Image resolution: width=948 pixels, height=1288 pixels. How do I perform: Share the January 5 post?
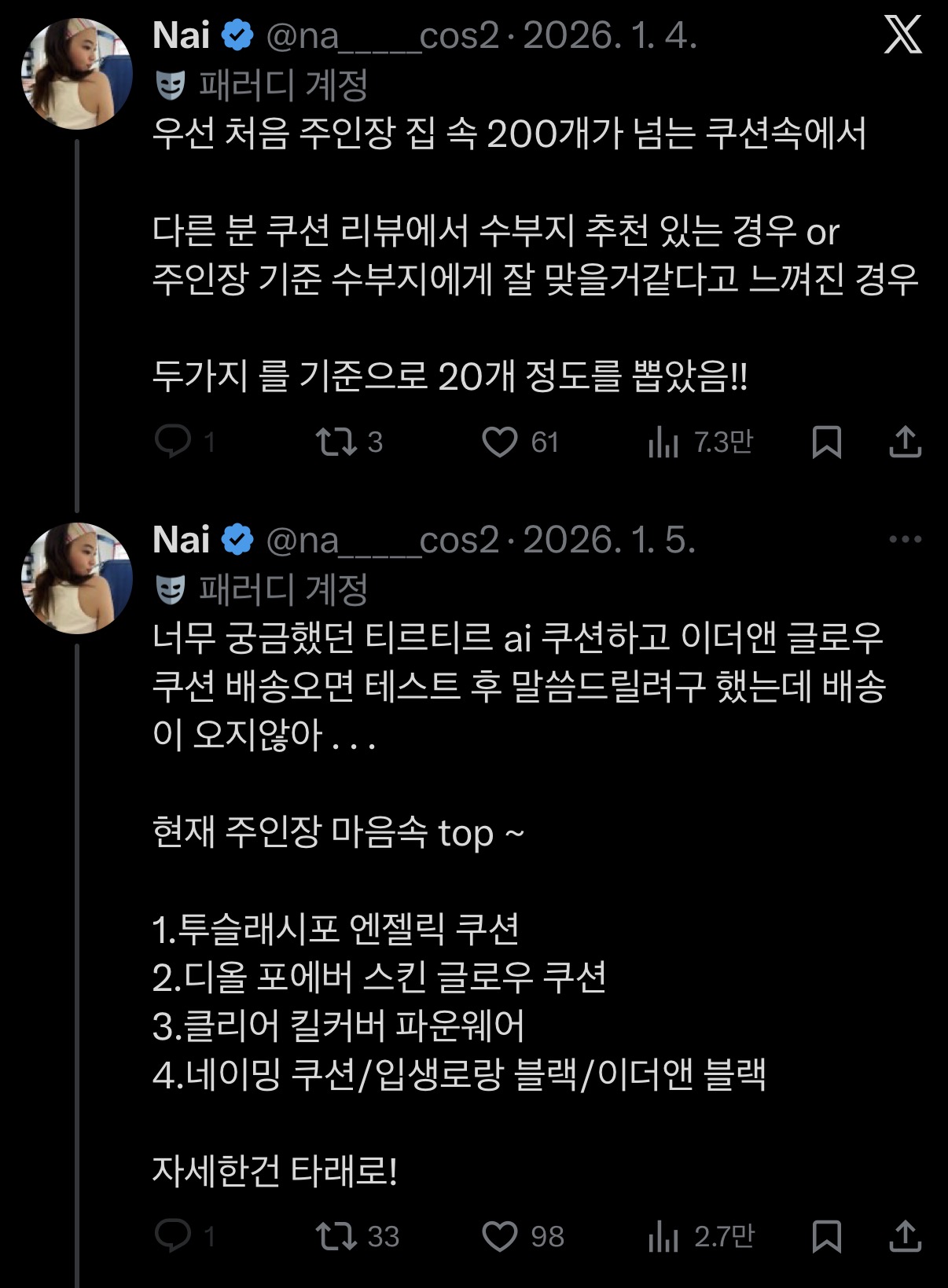point(905,1236)
